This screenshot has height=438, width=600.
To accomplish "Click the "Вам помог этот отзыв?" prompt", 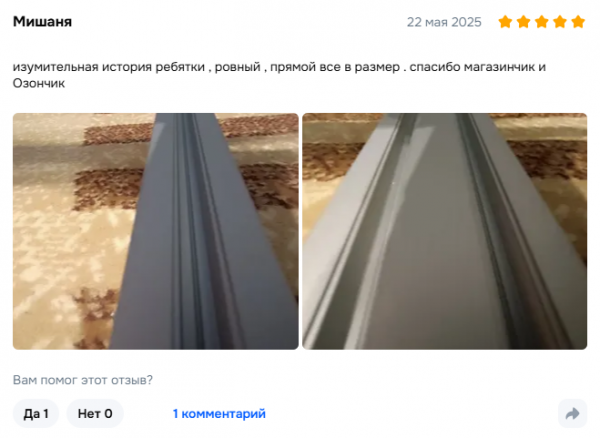I will tap(83, 380).
